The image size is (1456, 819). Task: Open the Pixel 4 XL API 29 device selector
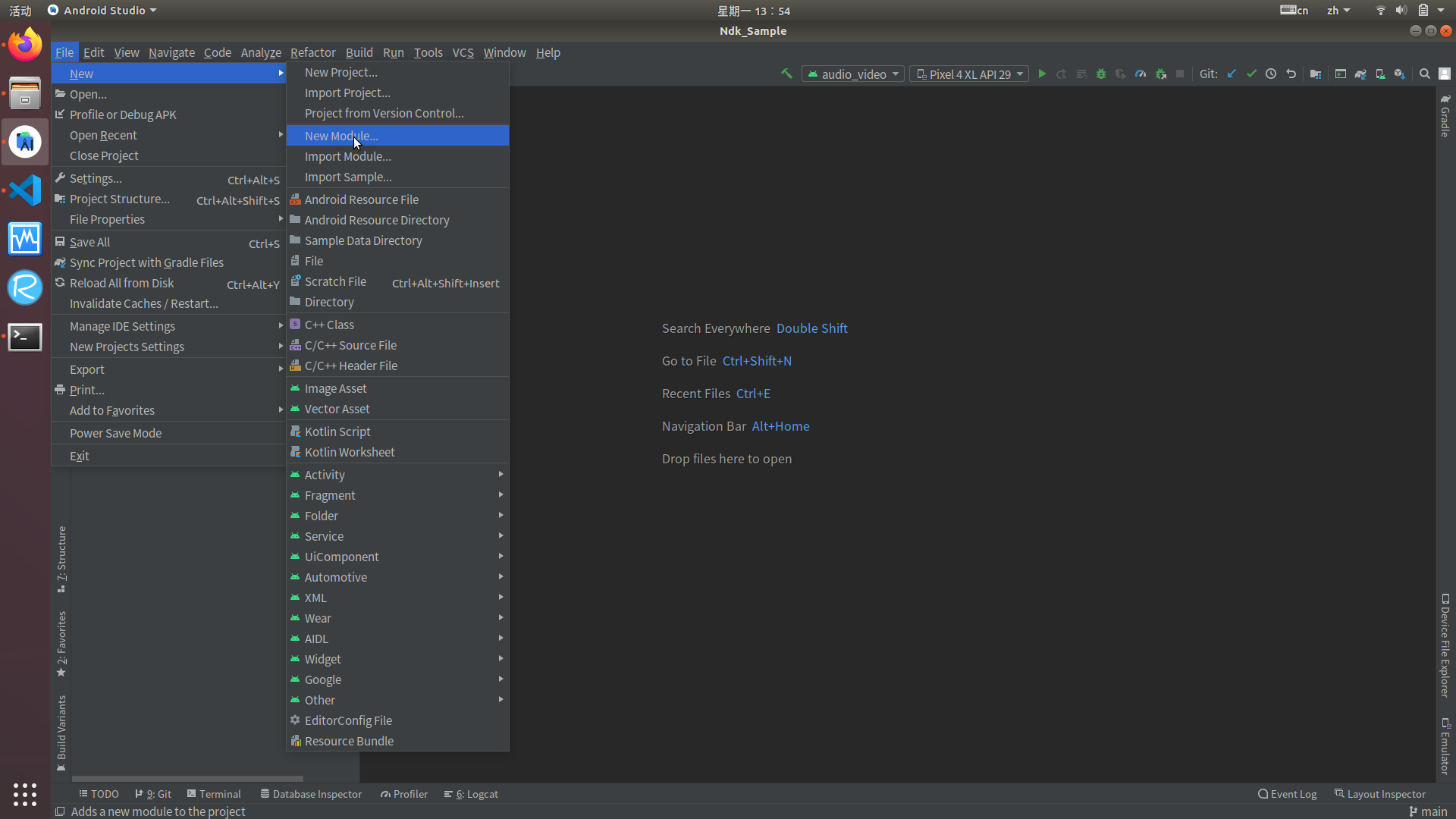coord(969,74)
